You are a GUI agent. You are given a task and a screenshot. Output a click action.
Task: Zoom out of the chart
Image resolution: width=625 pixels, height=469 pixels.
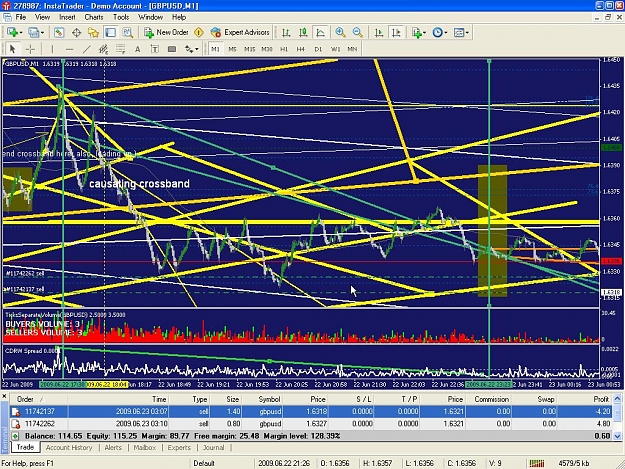click(x=358, y=32)
